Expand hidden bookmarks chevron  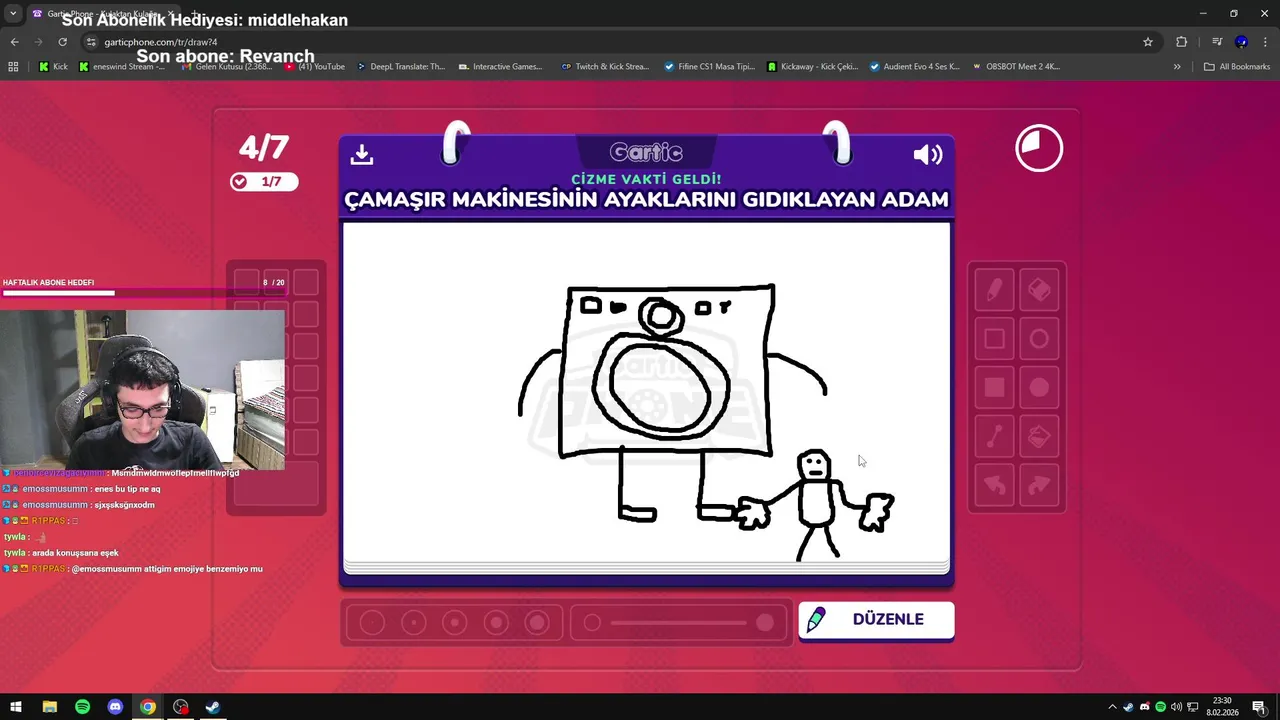pyautogui.click(x=1177, y=67)
